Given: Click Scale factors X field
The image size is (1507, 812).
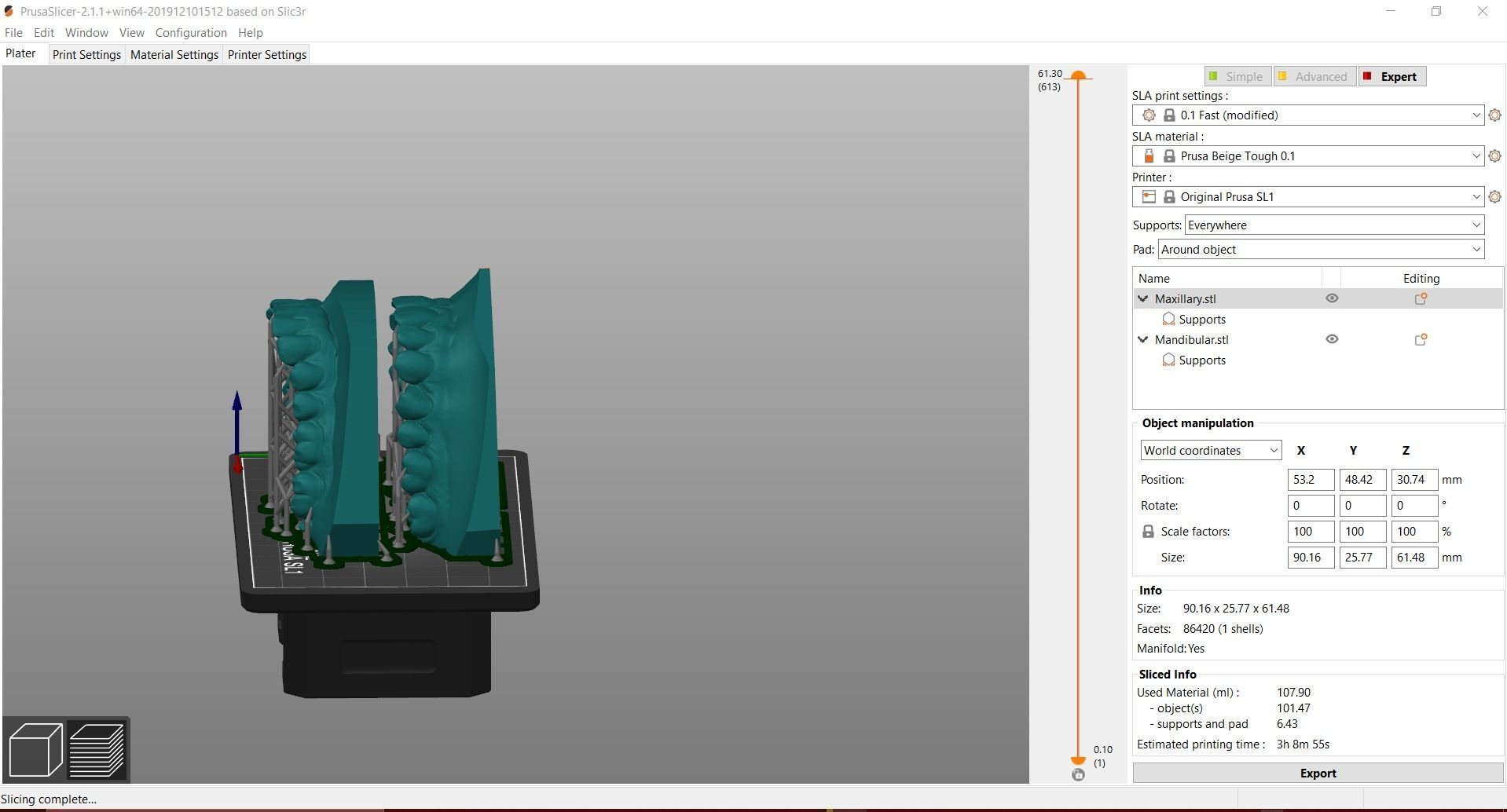Looking at the screenshot, I should click(1311, 532).
